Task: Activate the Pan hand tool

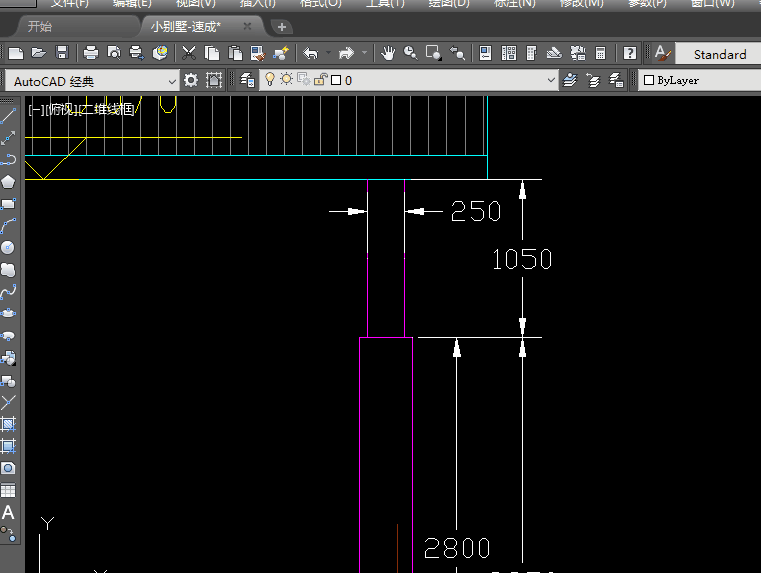Action: tap(387, 52)
